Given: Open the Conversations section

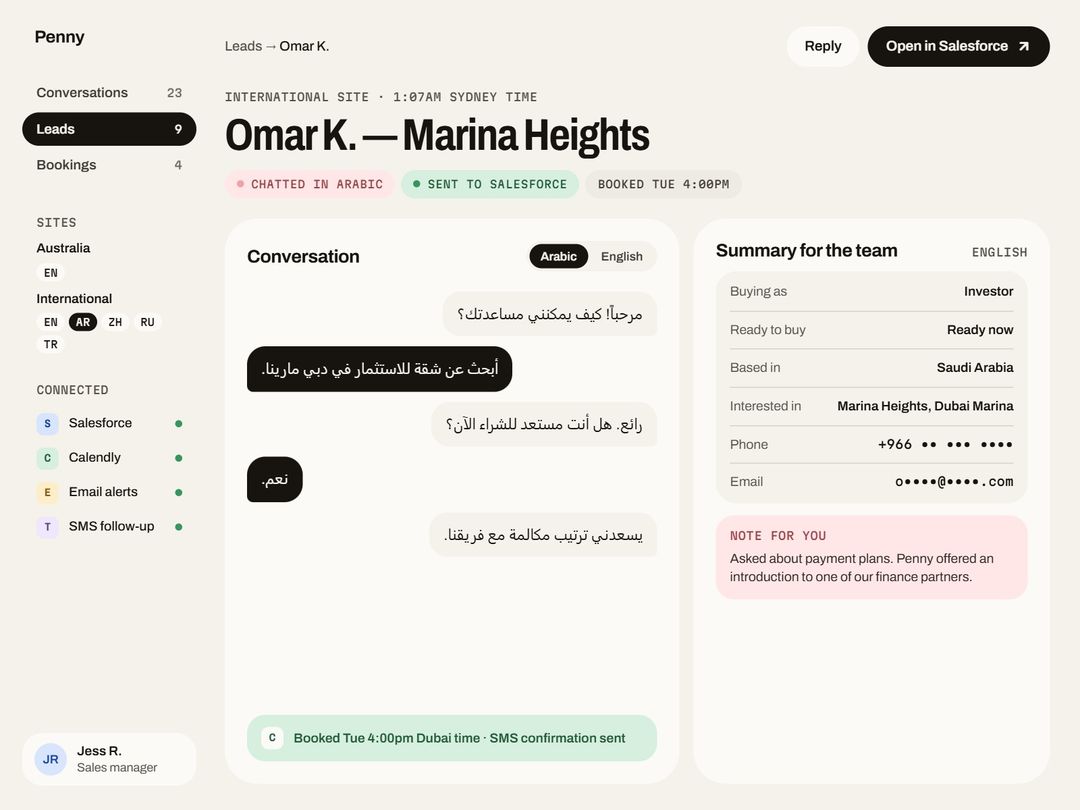Looking at the screenshot, I should 109,92.
